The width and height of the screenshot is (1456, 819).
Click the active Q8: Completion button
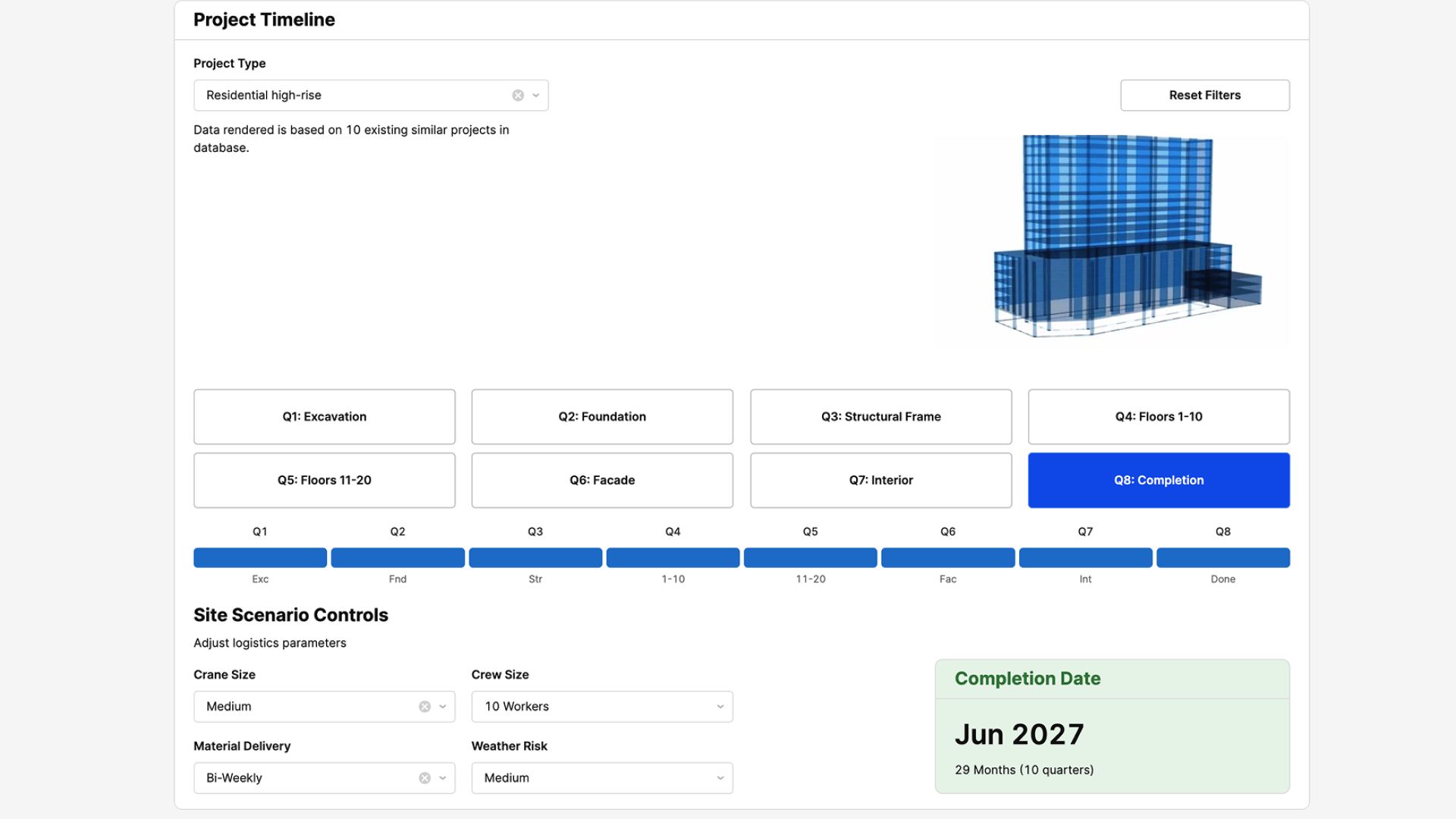coord(1158,481)
